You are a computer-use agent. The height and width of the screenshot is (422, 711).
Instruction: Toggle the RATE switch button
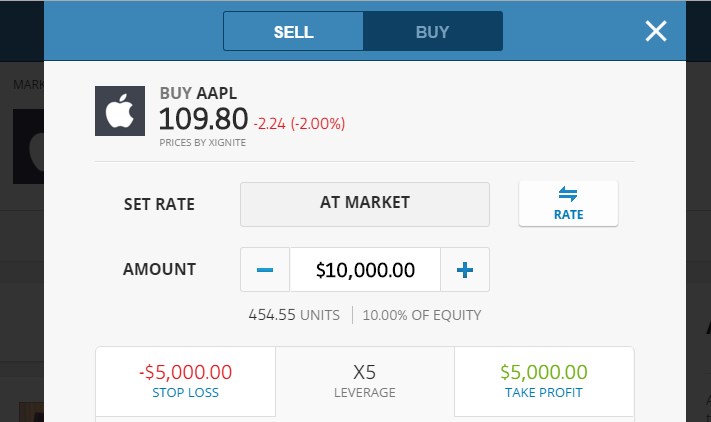pos(568,204)
